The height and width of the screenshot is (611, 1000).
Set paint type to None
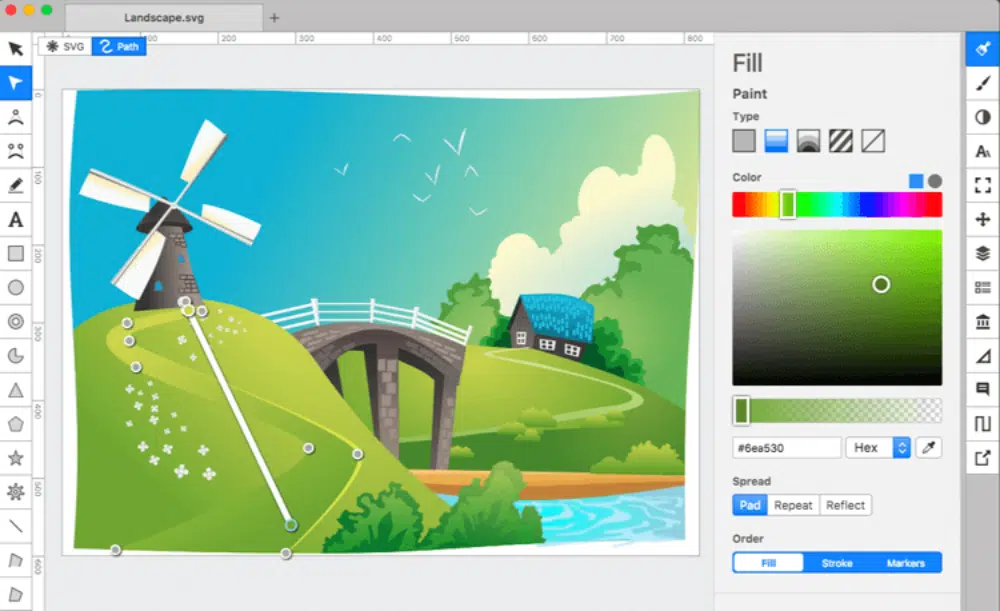[x=873, y=141]
